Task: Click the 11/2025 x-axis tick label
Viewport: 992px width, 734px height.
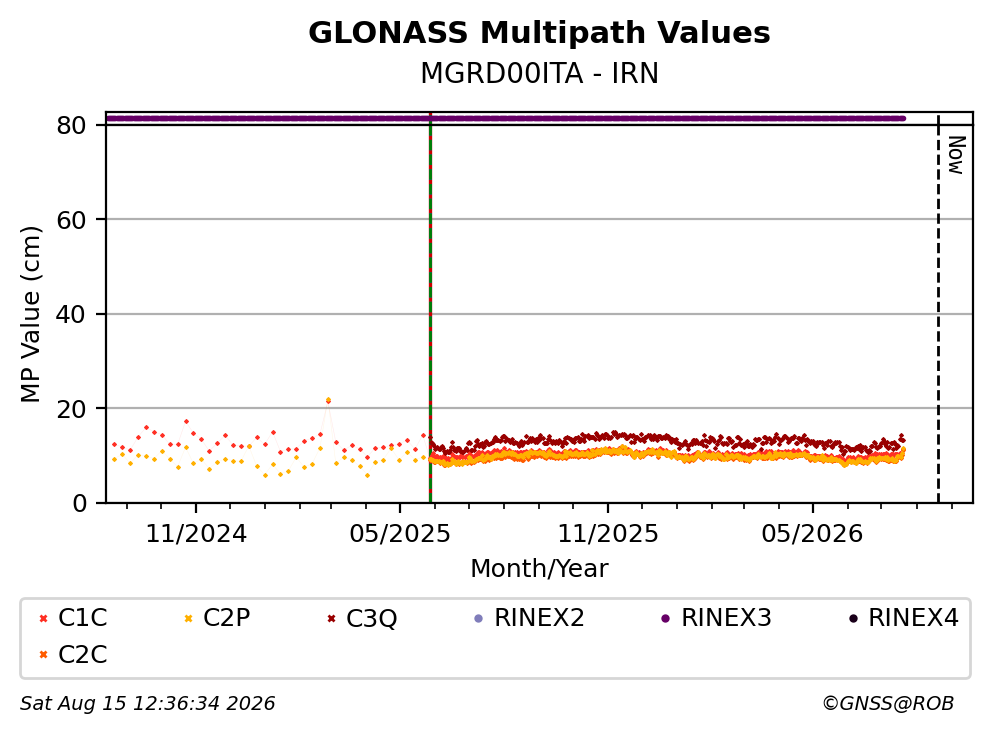Action: point(608,534)
